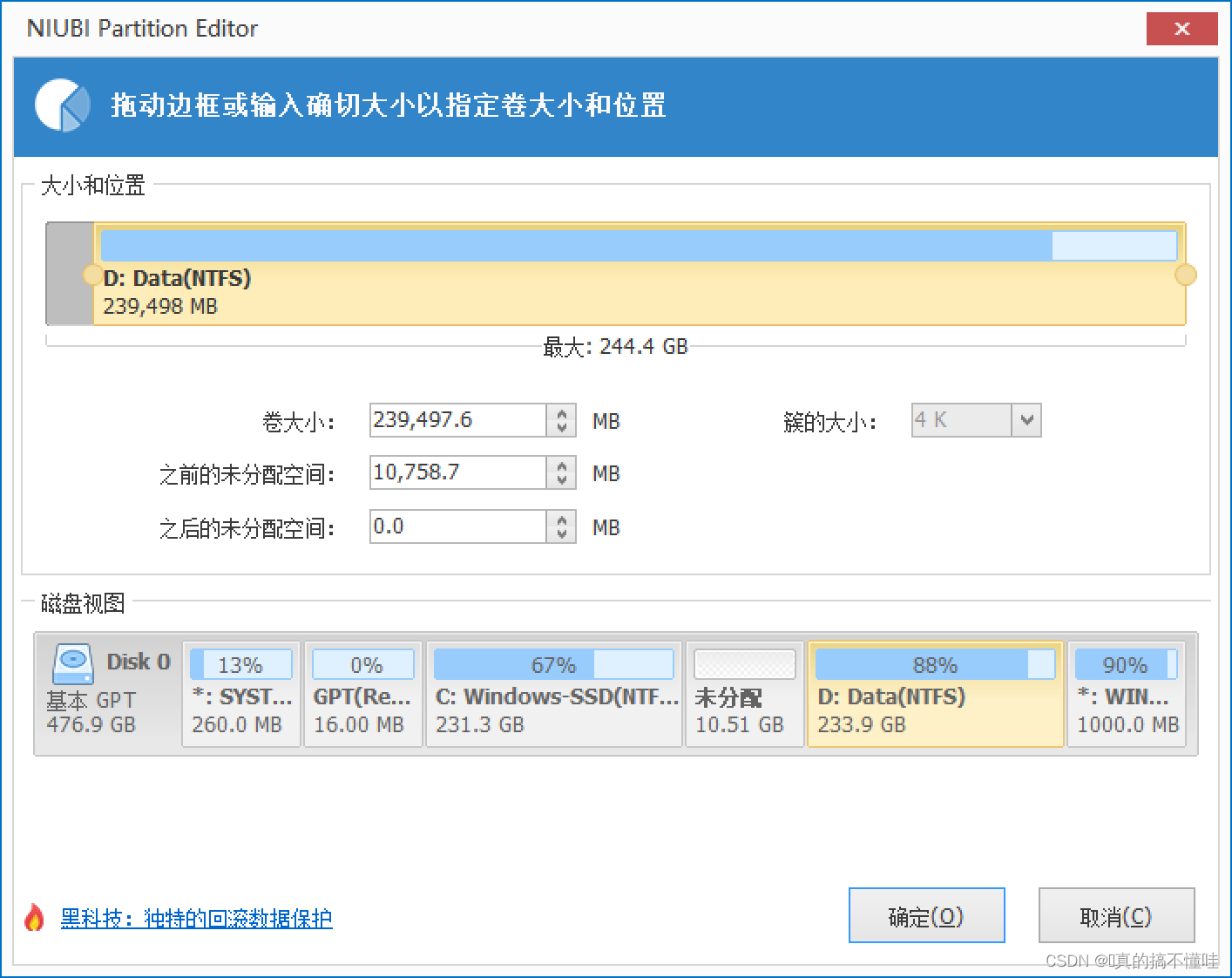Focus the volume size field 239,497.6

(458, 420)
